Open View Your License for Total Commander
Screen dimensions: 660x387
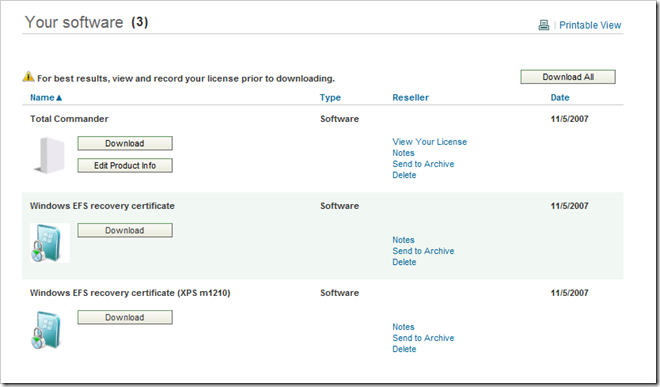point(429,142)
